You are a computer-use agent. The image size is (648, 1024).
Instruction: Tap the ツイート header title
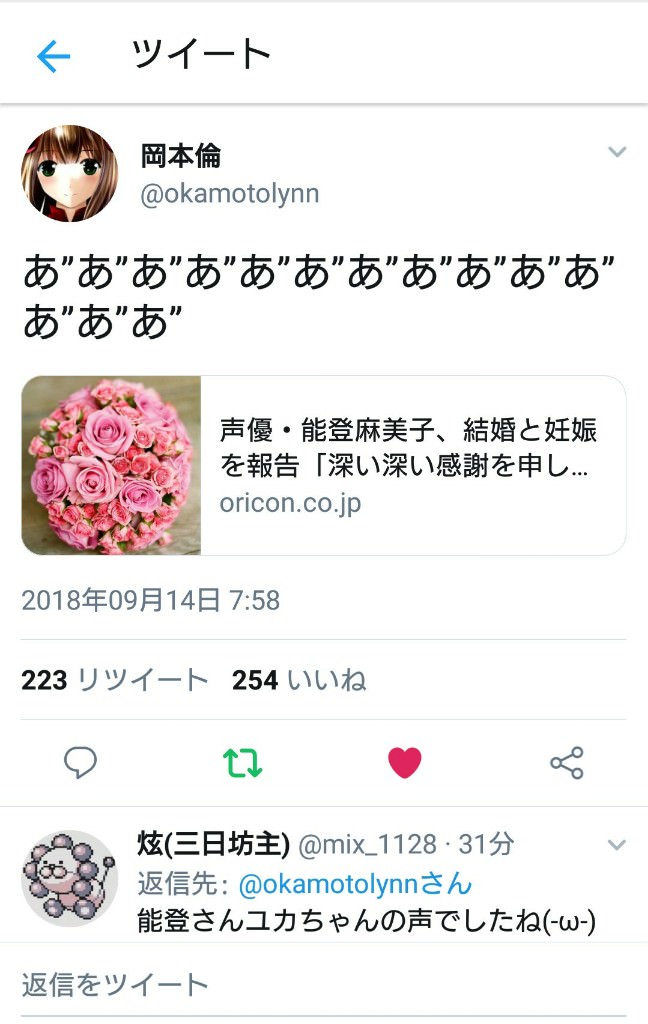pos(201,54)
